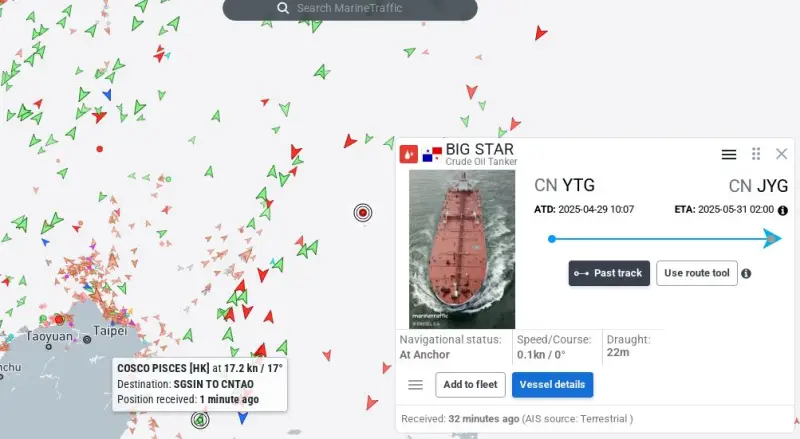Open the BIG STAR panel hamburger menu
The height and width of the screenshot is (439, 800).
729,154
